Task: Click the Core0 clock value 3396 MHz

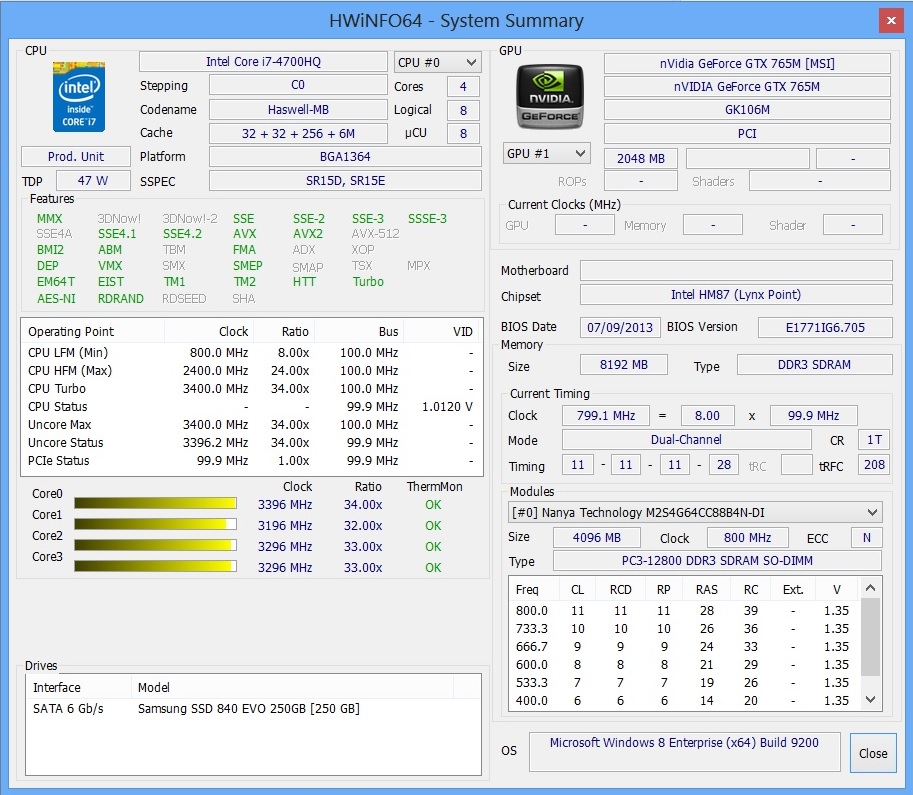Action: (285, 504)
